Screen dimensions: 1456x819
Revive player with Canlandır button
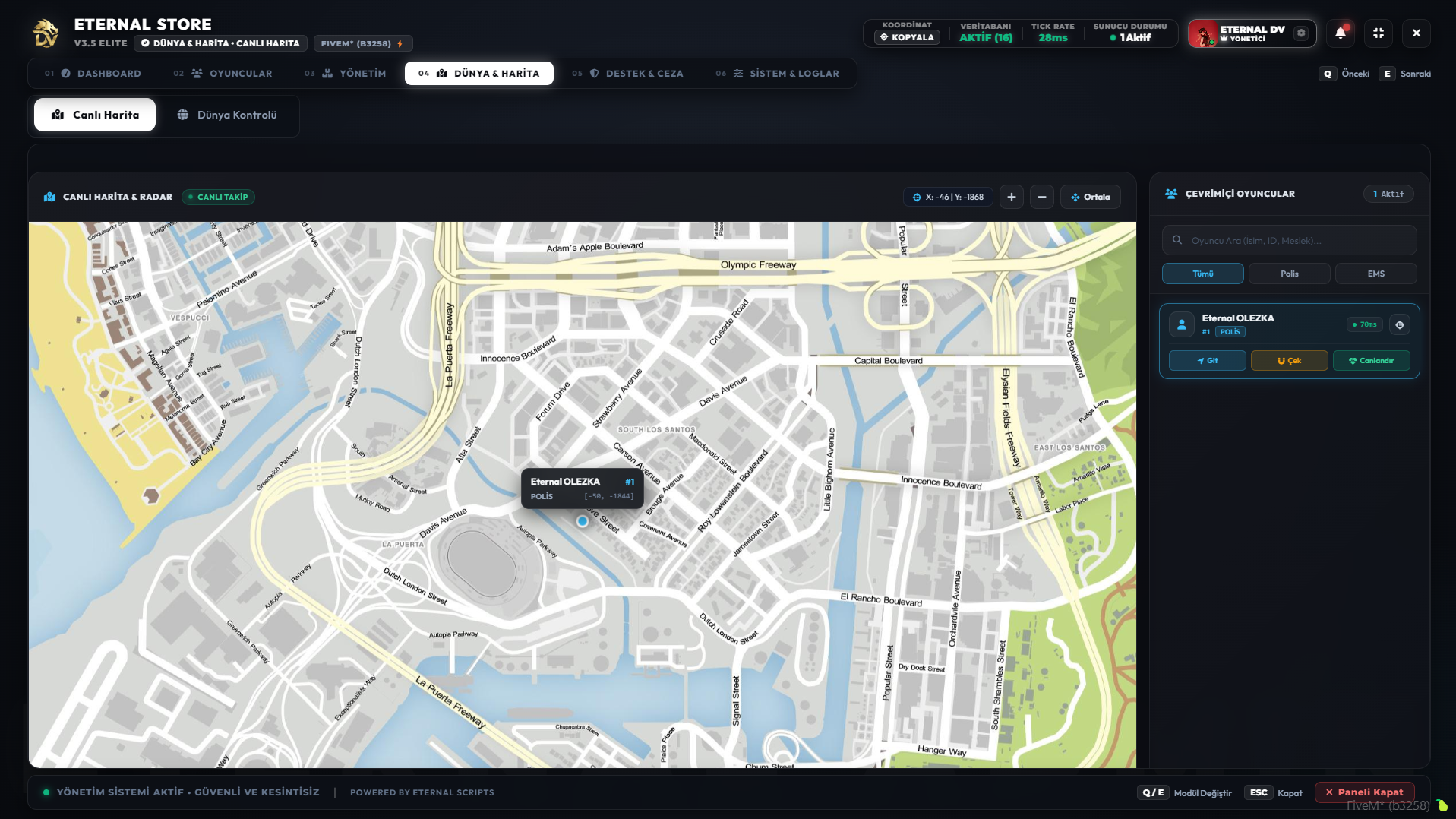pos(1372,361)
